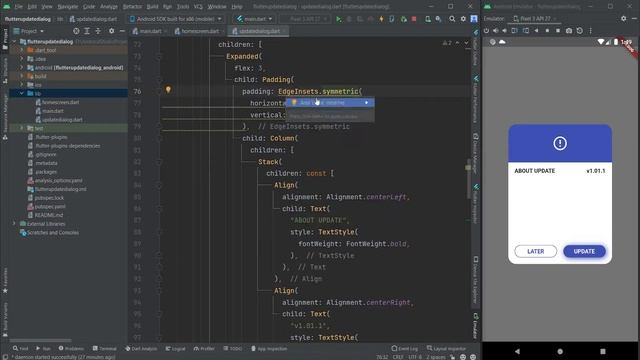Tap the Android home button in the emulator
The image size is (640, 360).
[x=560, y=351]
